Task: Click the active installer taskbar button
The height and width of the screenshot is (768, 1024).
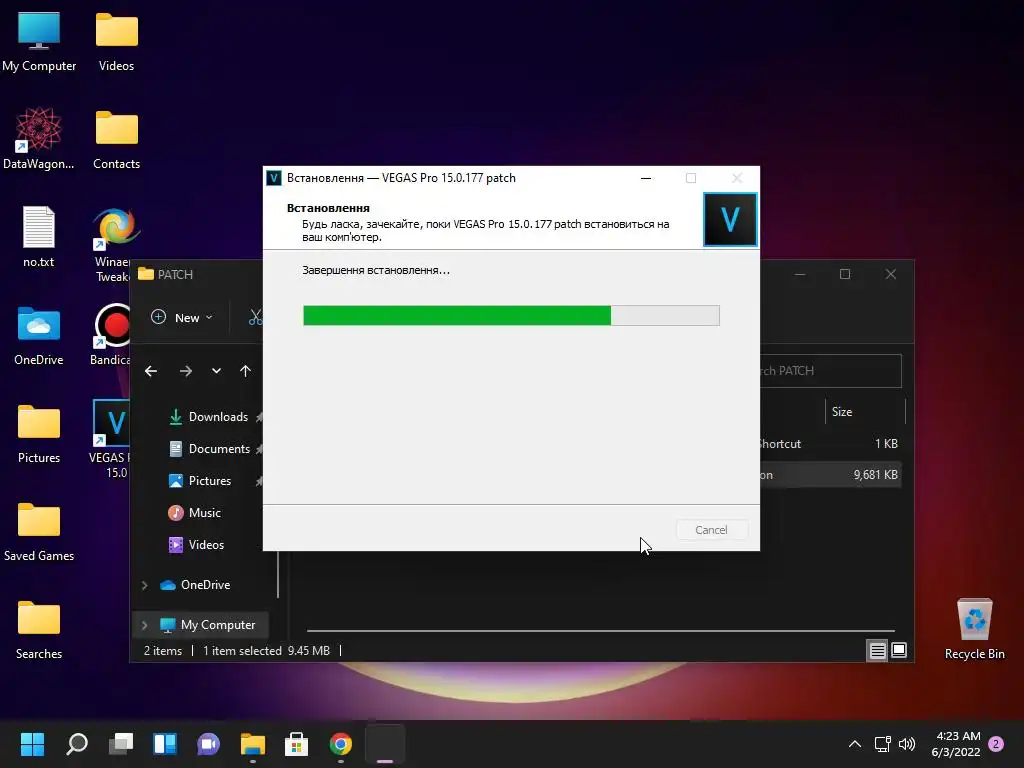Action: point(385,744)
